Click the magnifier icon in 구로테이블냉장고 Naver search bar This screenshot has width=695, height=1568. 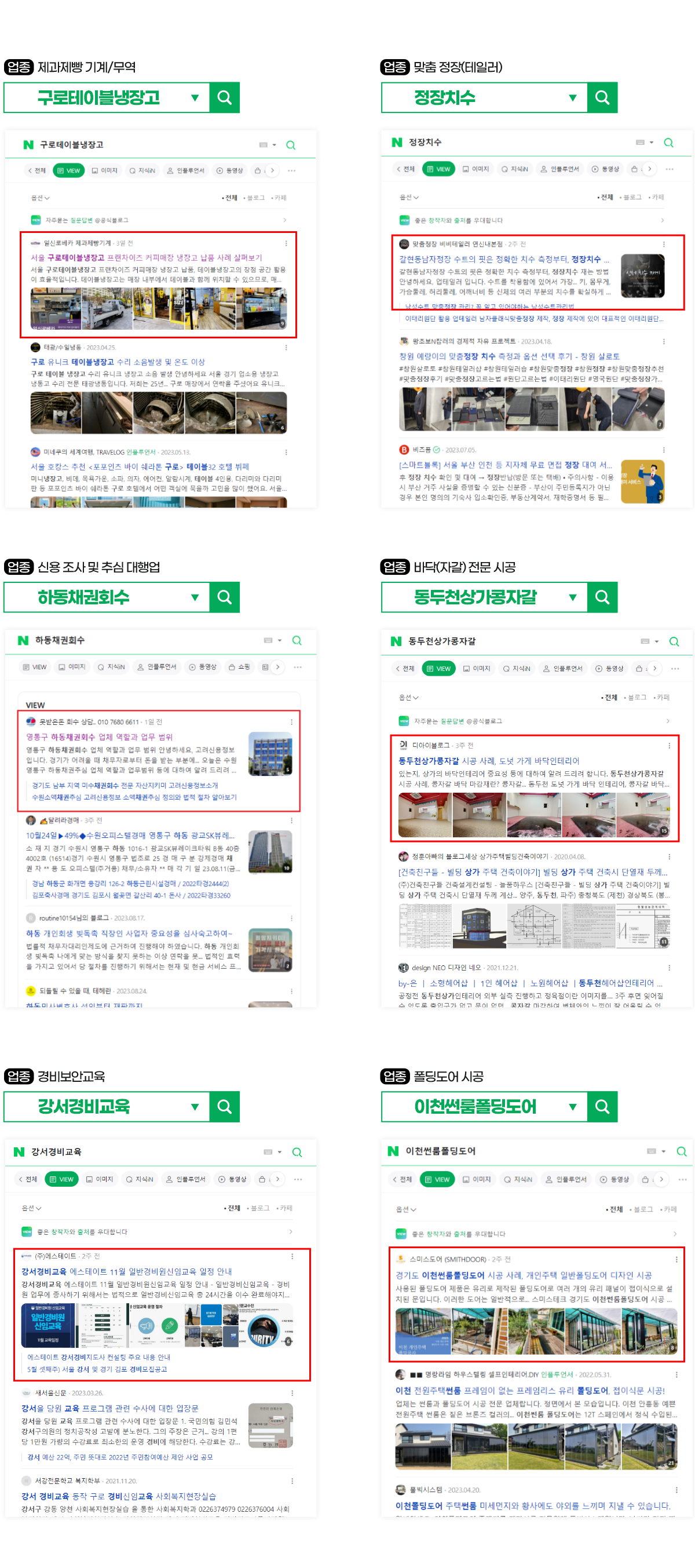tap(291, 145)
